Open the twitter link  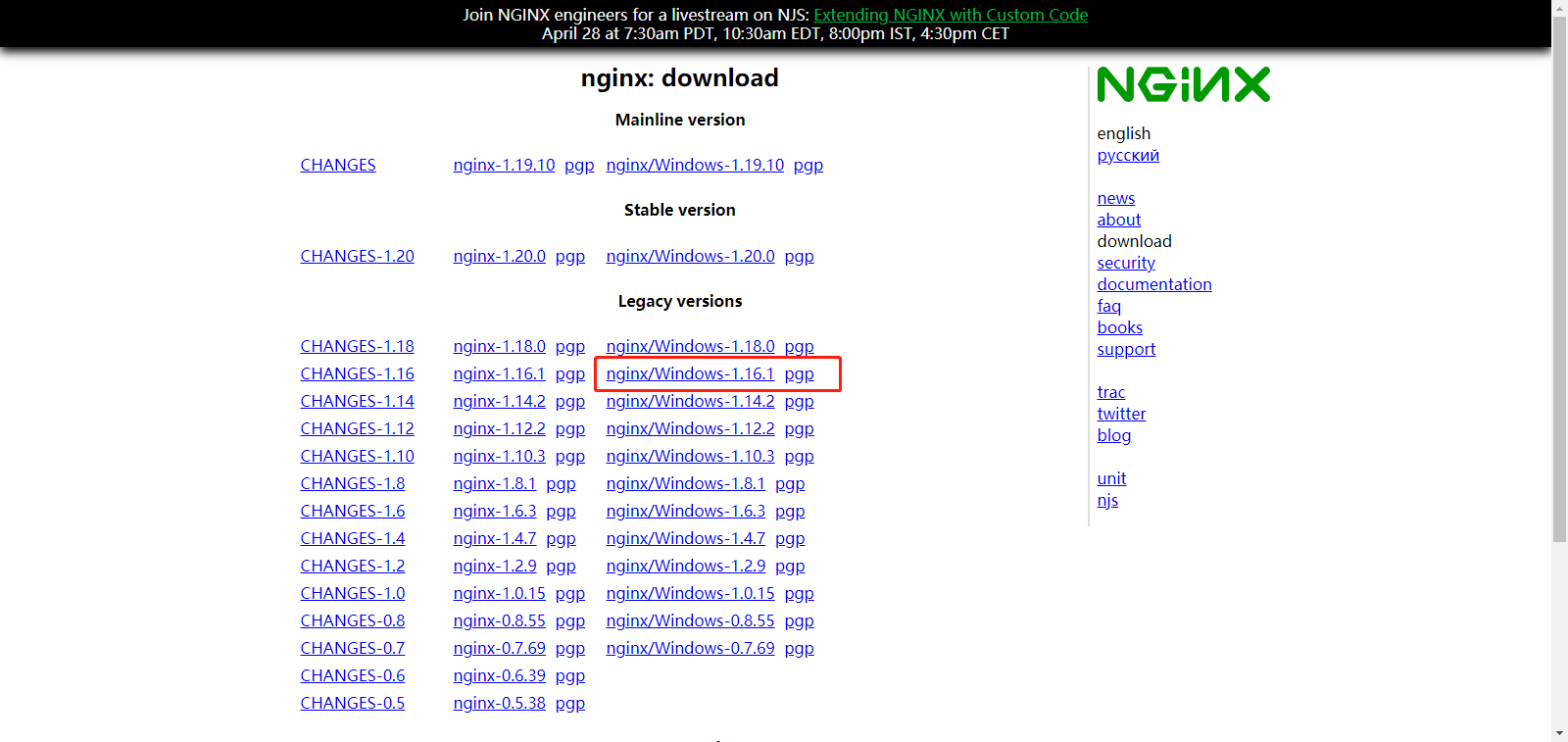pyautogui.click(x=1121, y=414)
